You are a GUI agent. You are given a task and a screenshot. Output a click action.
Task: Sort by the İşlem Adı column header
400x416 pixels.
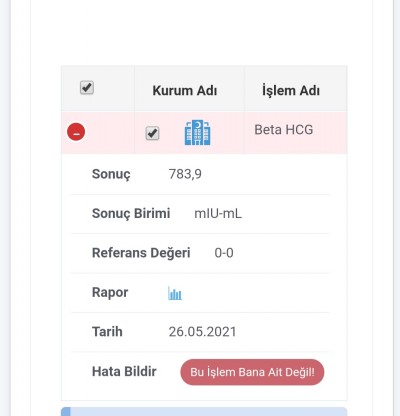(291, 90)
